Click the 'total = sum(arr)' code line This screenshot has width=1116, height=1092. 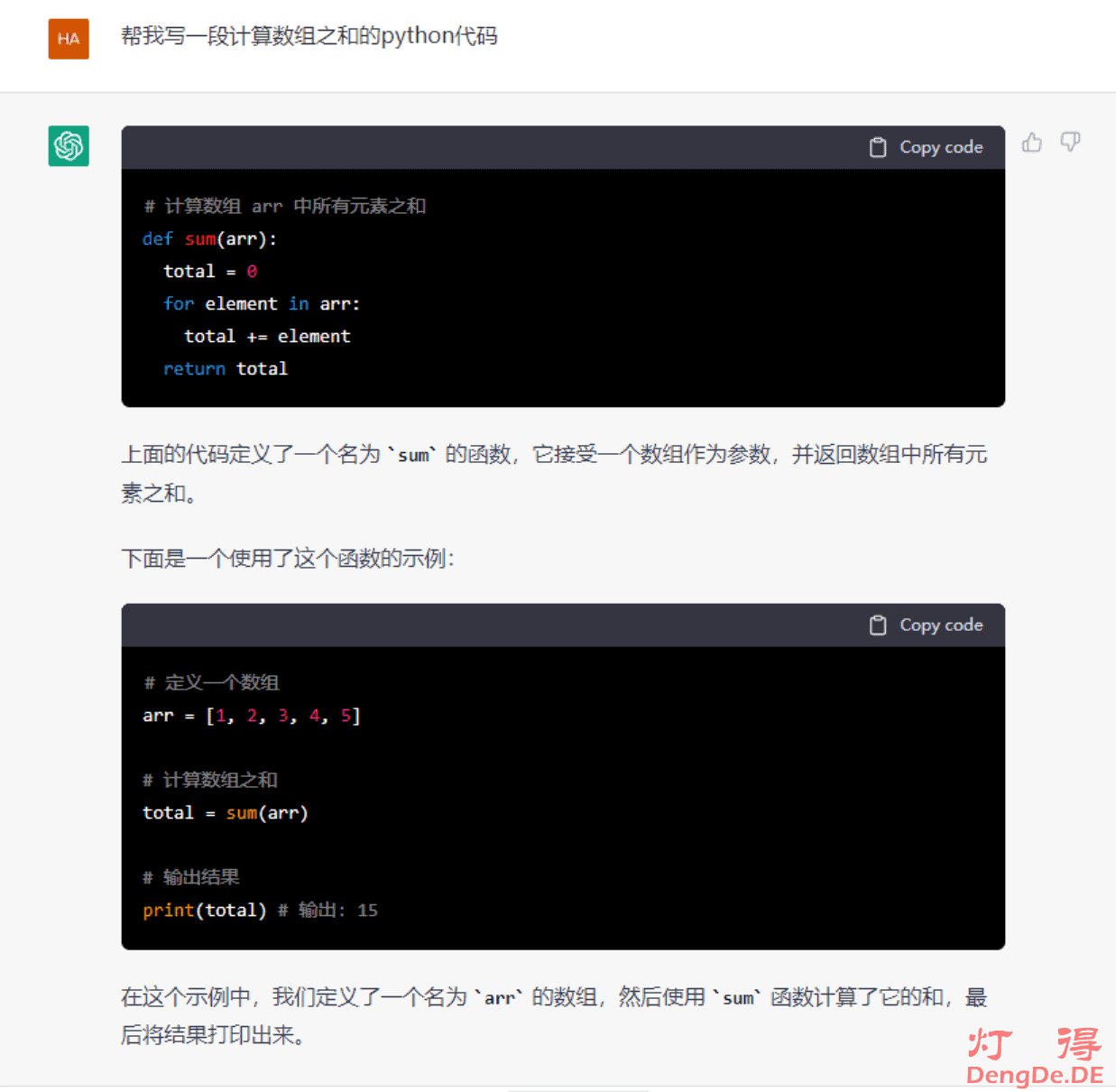pos(226,813)
